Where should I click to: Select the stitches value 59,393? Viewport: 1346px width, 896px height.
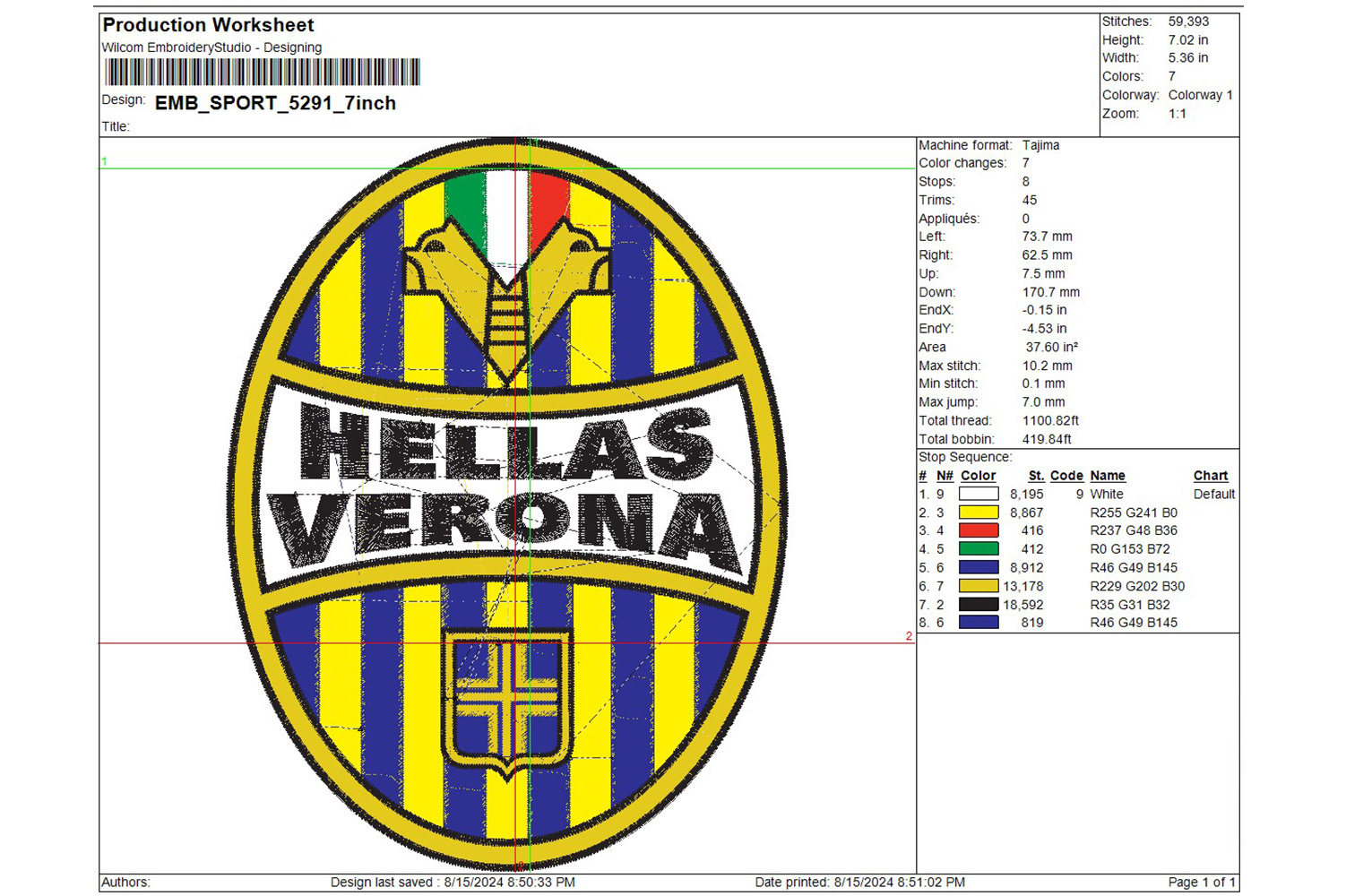1188,22
